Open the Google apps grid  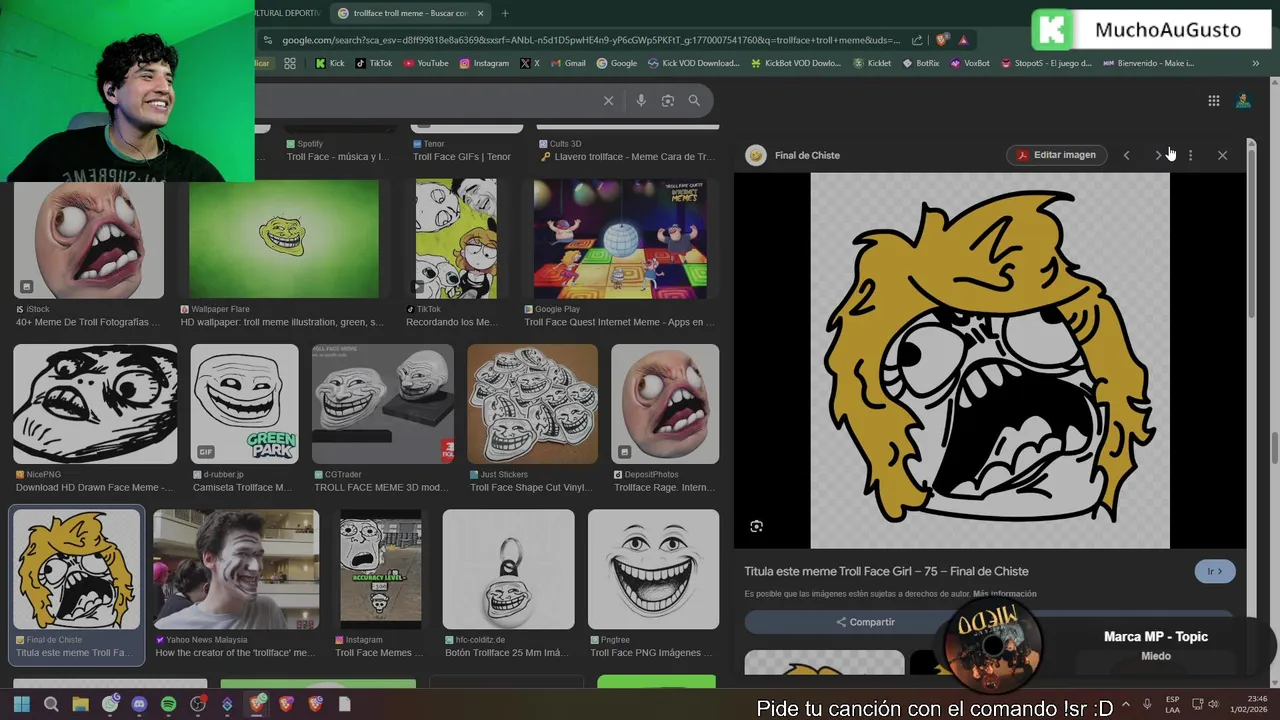[1213, 101]
